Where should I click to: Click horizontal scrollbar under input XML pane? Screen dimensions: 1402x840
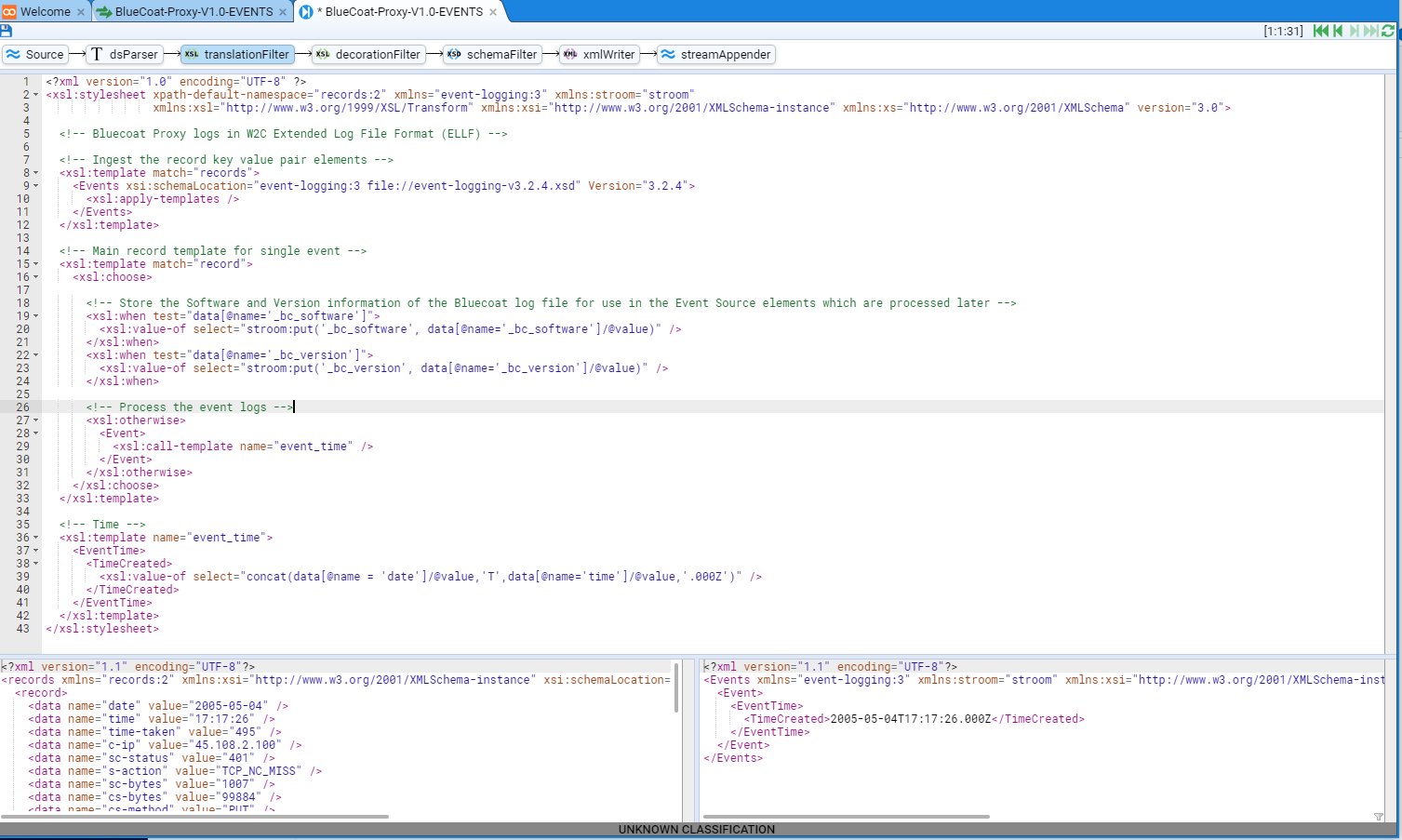(x=195, y=817)
